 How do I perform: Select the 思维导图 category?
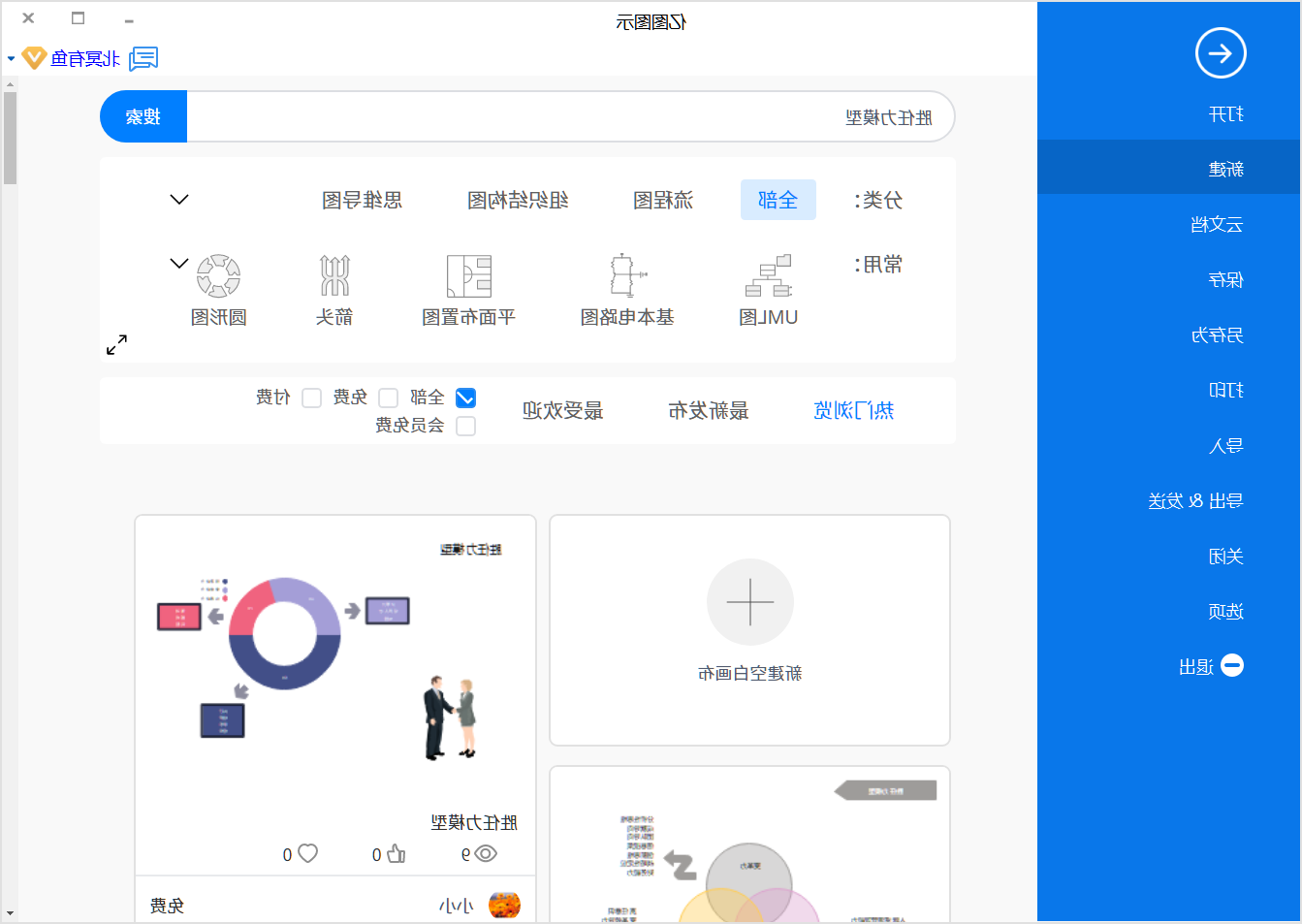[363, 200]
